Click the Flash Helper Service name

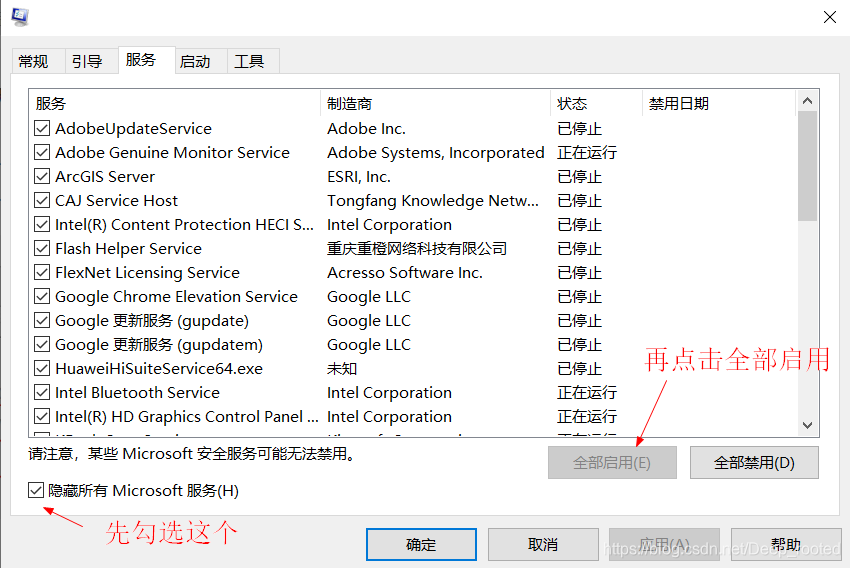coord(128,249)
